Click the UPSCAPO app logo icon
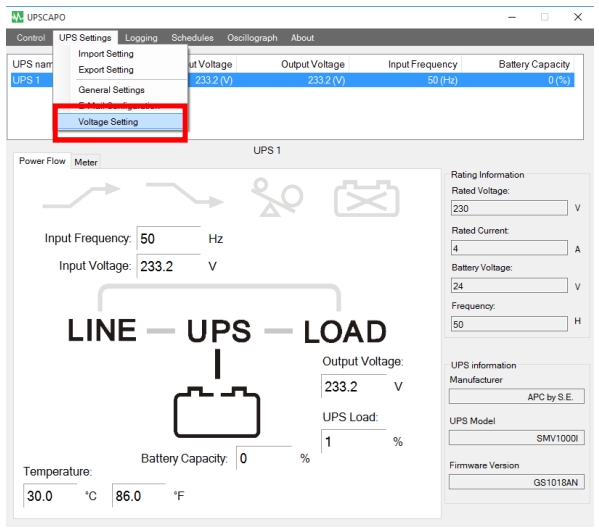Screen dimensions: 599x532 [17, 17]
